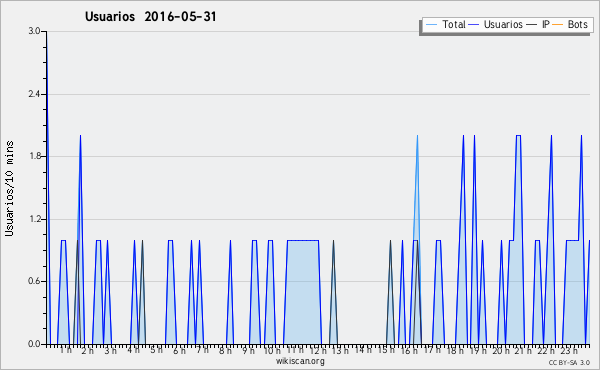
Task: Click the y-axis value '2.4'
Action: (x=34, y=94)
